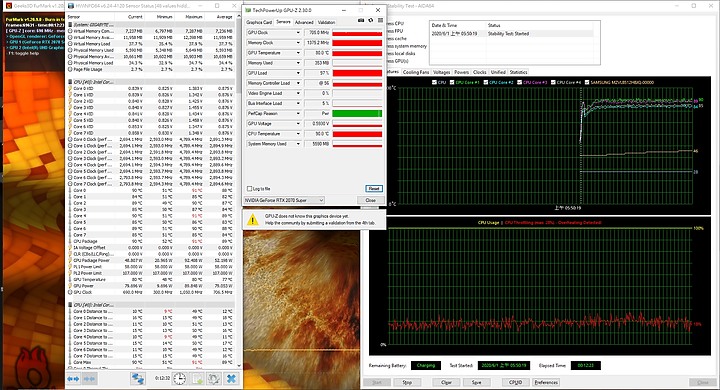
Task: Open the Clocks tab in AIDA64
Action: [x=479, y=72]
